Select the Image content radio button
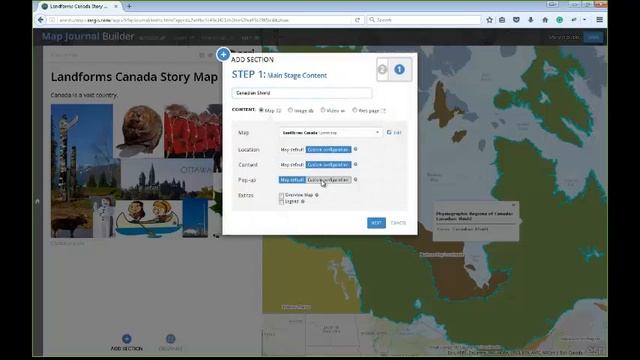The height and width of the screenshot is (360, 640). (290, 110)
